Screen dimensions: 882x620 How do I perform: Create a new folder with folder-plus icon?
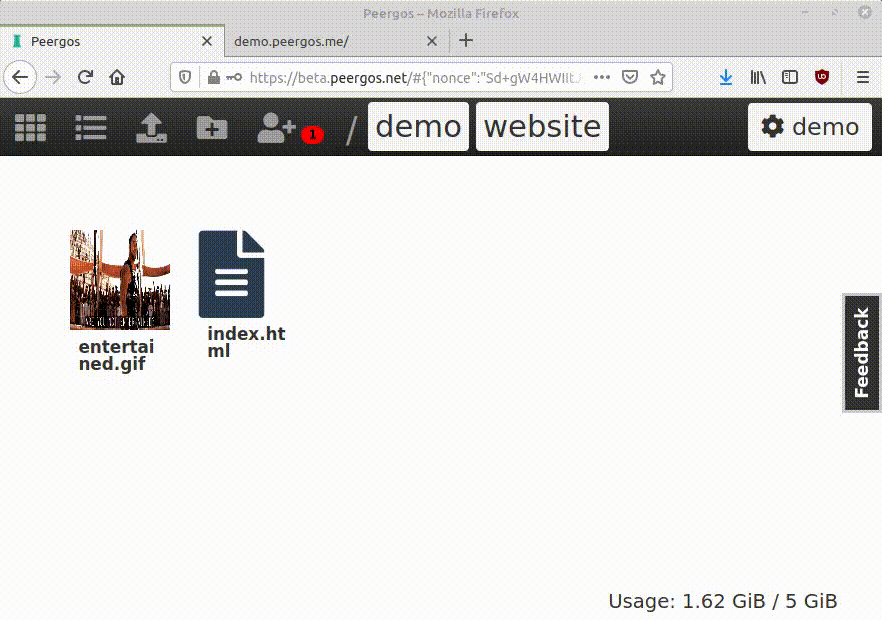click(212, 127)
